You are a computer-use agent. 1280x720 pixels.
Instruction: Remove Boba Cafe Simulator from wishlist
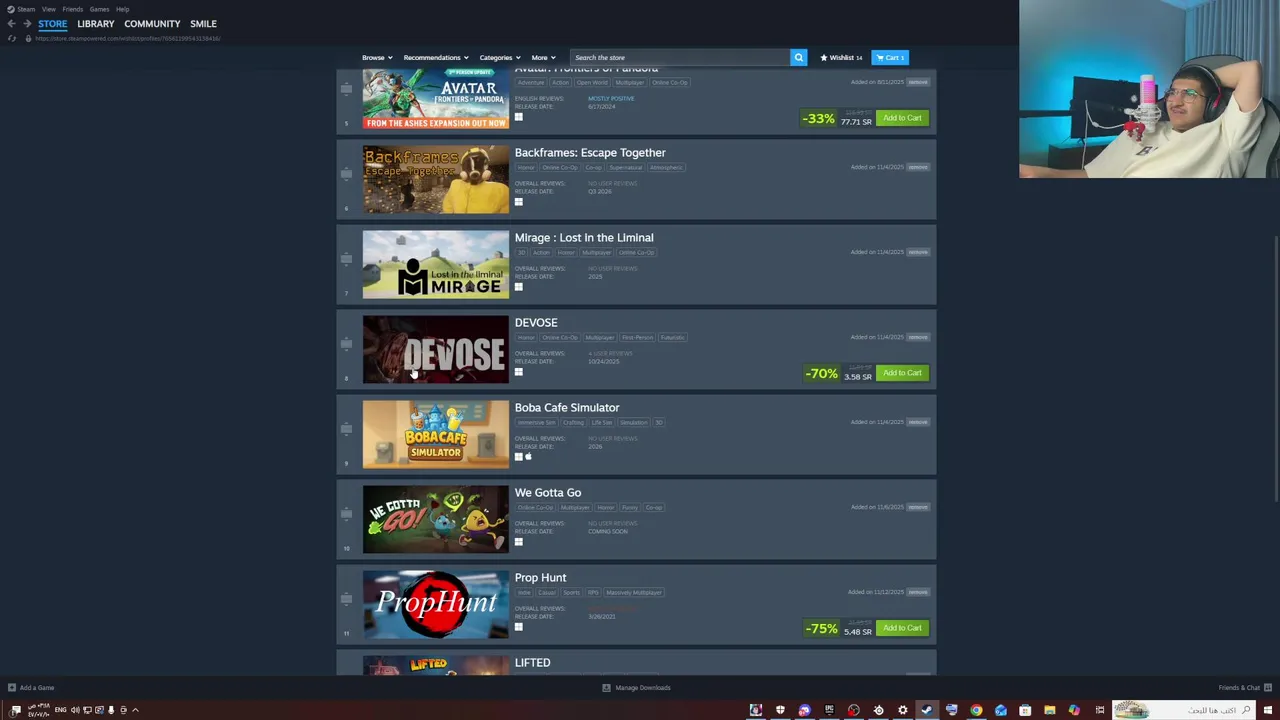coord(918,422)
